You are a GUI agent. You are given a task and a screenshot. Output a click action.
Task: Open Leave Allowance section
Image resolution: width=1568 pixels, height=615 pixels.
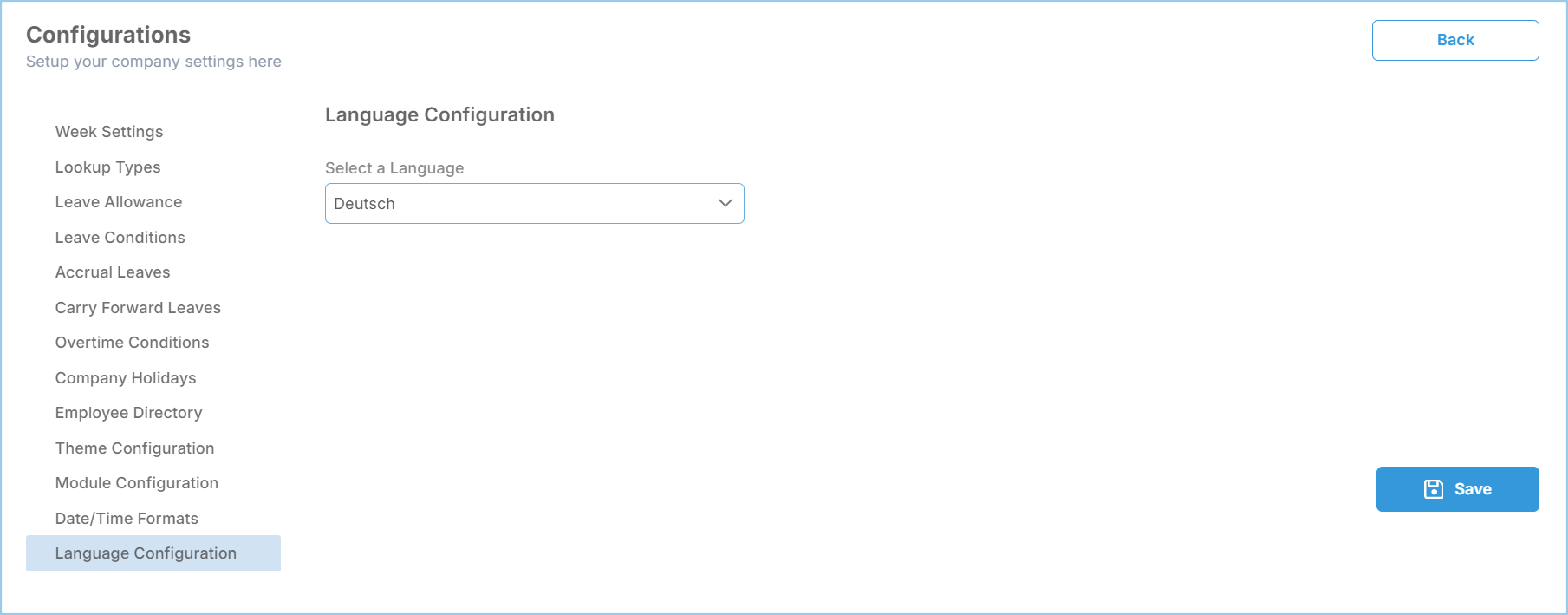[119, 202]
